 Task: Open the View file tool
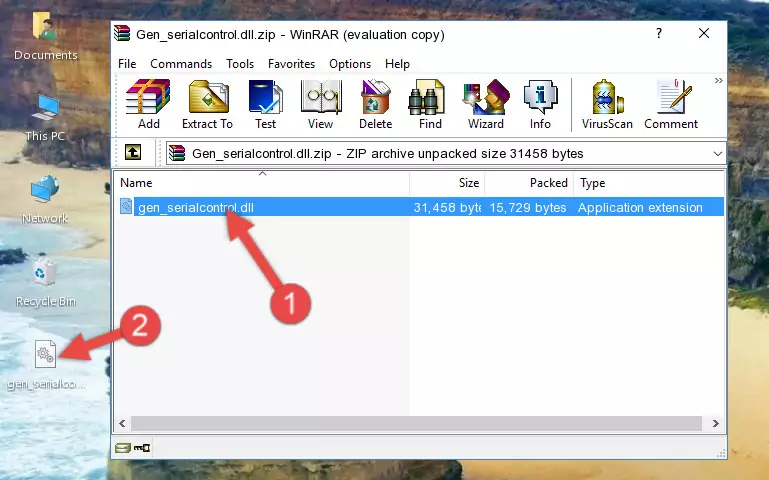(x=321, y=104)
